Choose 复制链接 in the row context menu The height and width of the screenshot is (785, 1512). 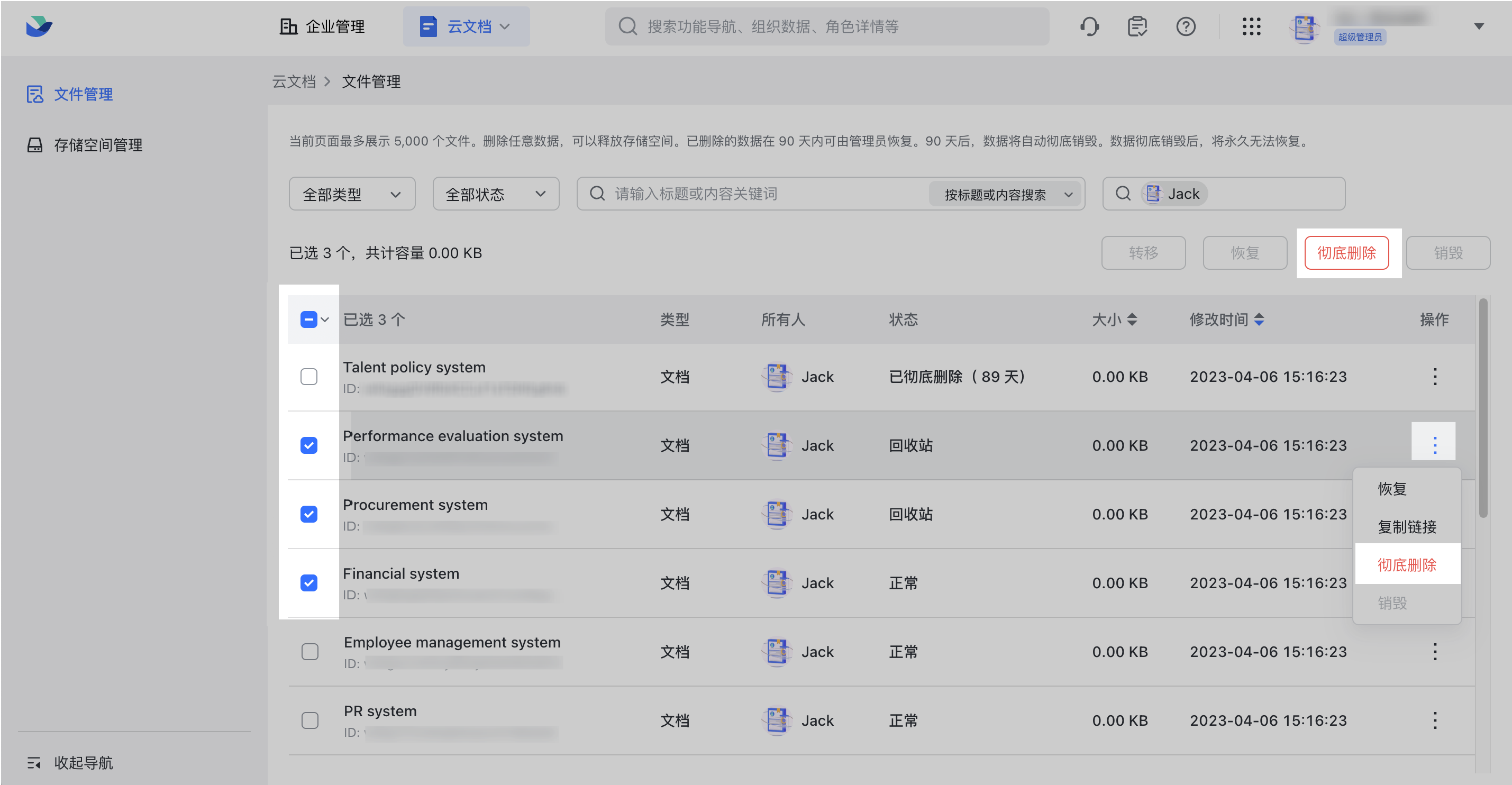point(1406,526)
